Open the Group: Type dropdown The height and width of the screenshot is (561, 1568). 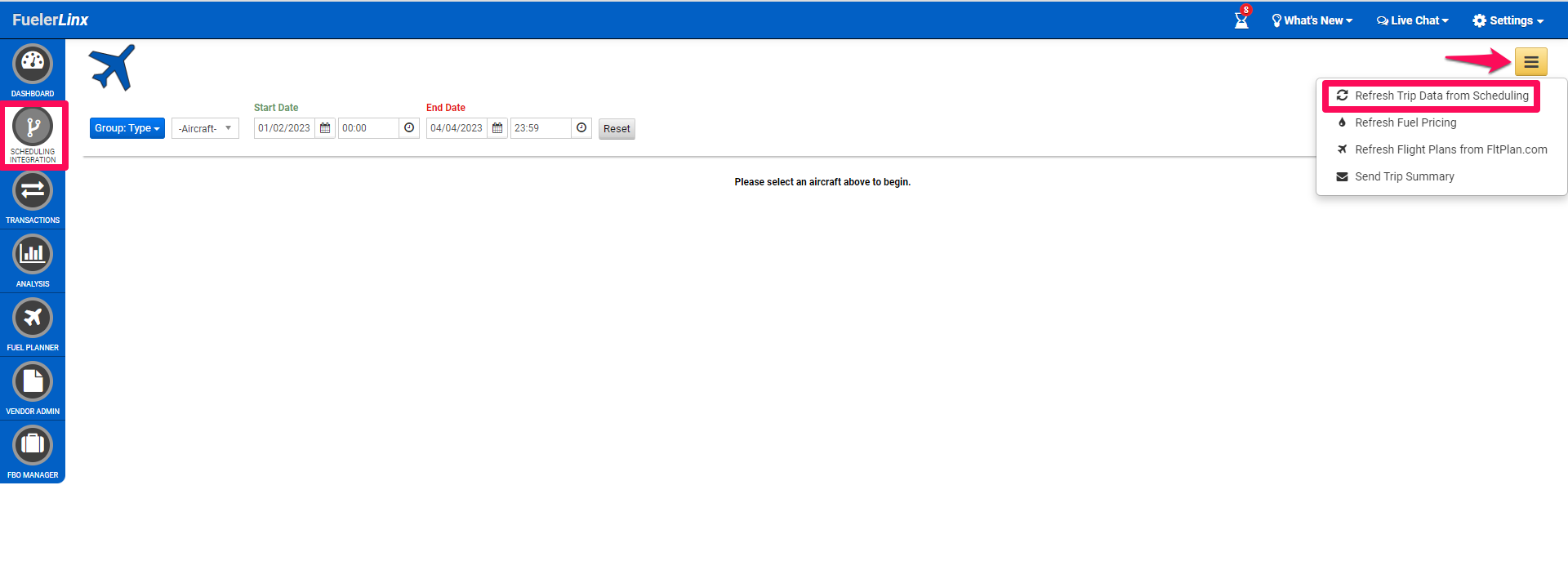[x=127, y=128]
